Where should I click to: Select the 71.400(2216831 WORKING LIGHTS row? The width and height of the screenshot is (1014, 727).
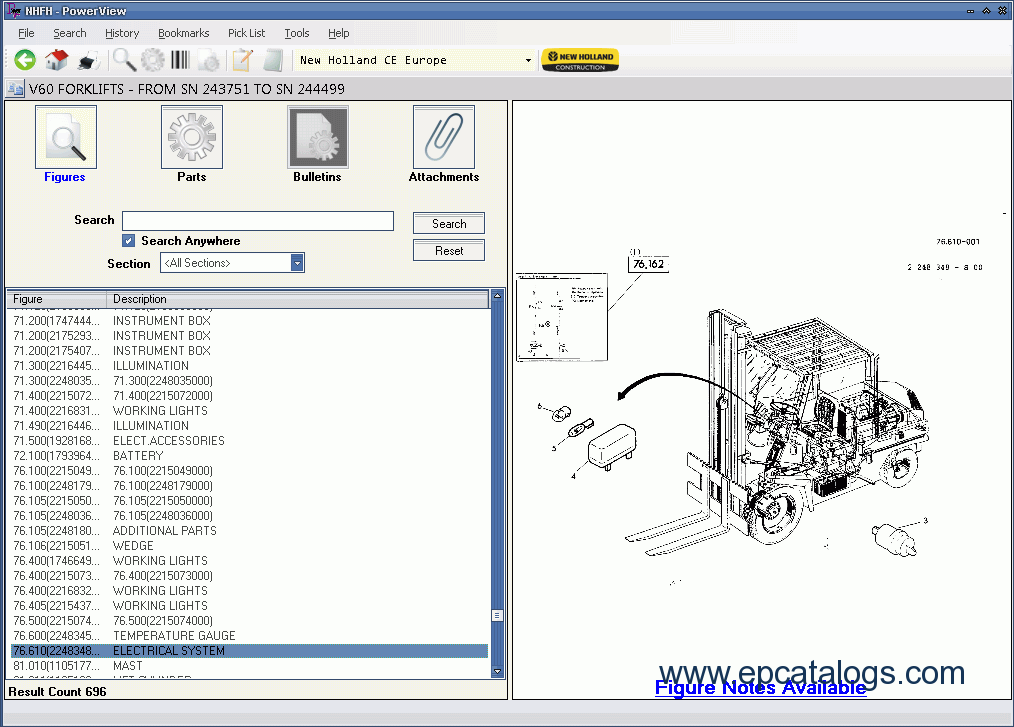(250, 411)
